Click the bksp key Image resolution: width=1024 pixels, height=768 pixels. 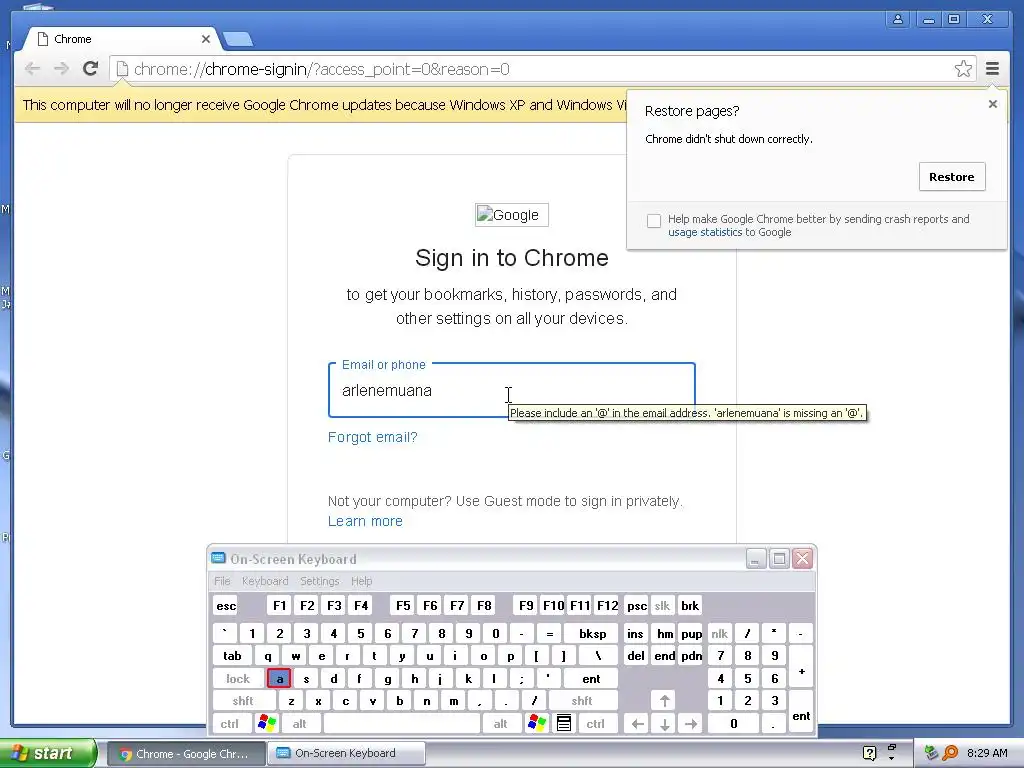[x=592, y=633]
